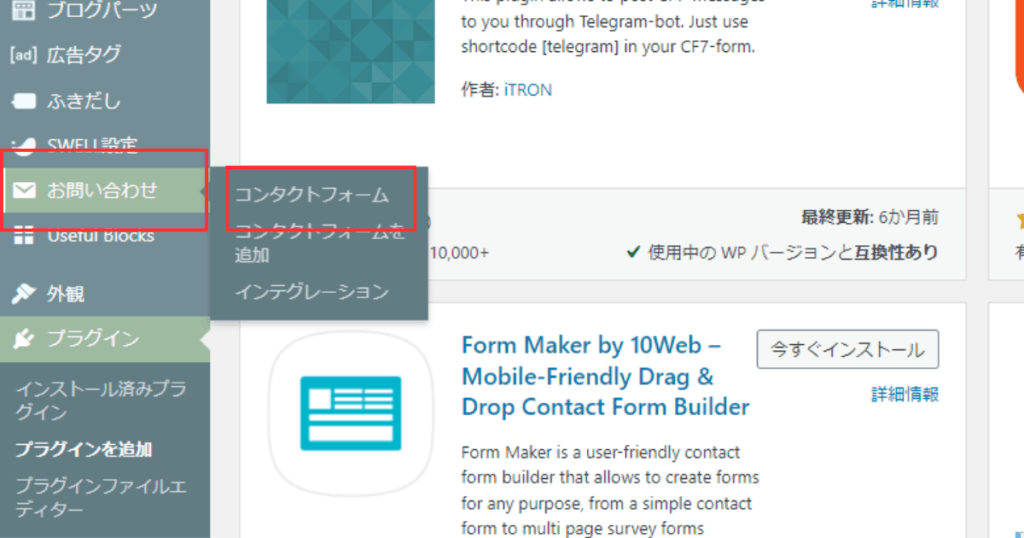Viewport: 1024px width, 538px height.
Task: Click 今すぐインストール for Form Maker
Action: coord(848,349)
